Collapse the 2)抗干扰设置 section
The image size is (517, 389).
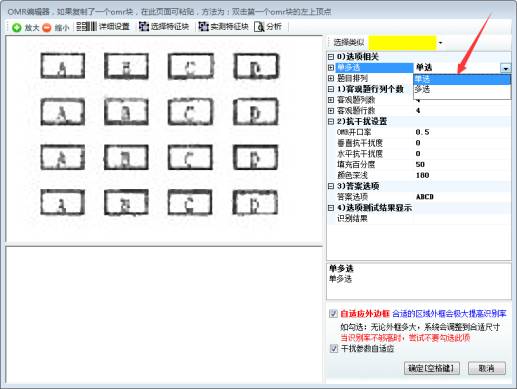pyautogui.click(x=331, y=122)
